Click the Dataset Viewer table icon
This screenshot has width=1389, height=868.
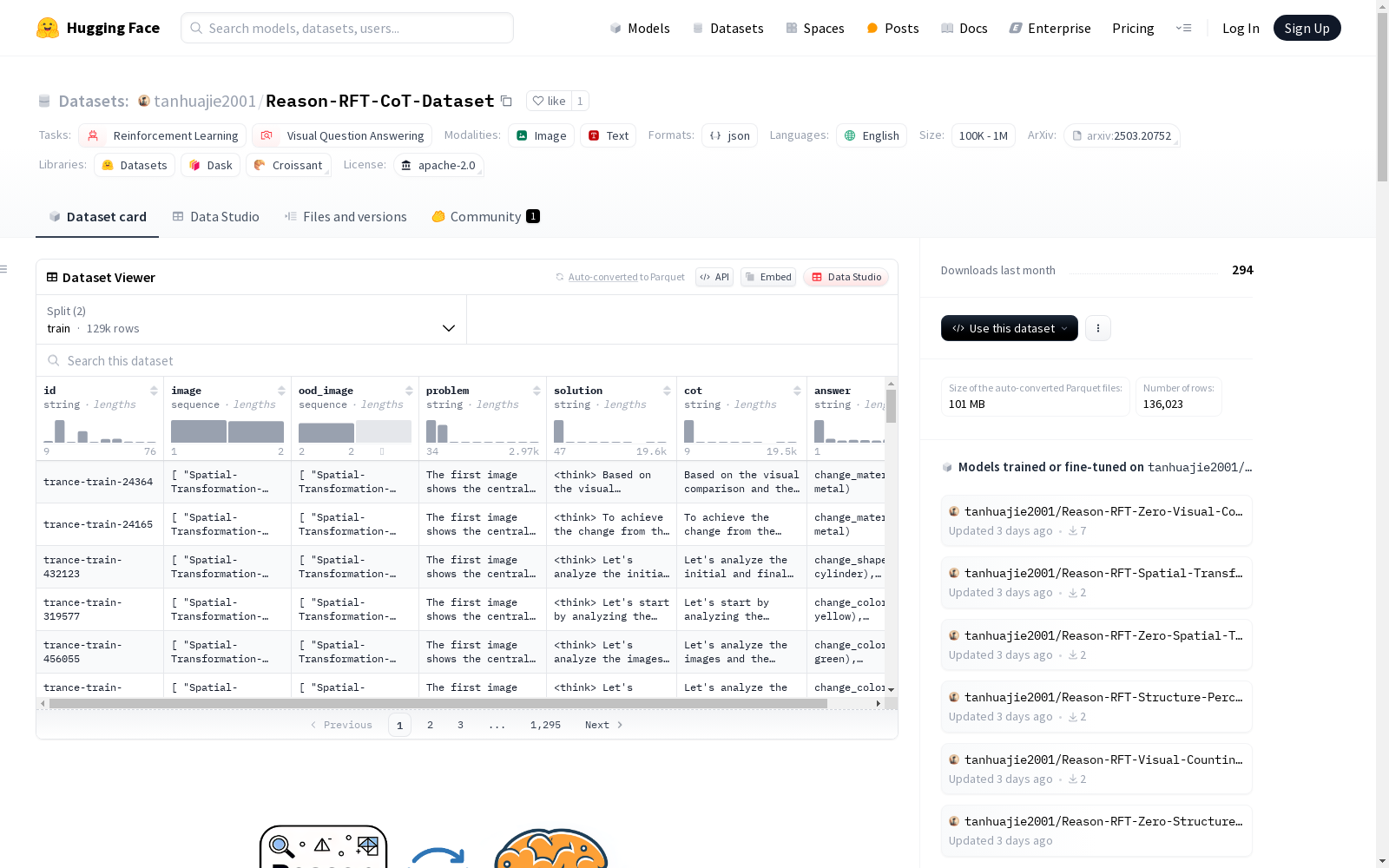pyautogui.click(x=52, y=277)
